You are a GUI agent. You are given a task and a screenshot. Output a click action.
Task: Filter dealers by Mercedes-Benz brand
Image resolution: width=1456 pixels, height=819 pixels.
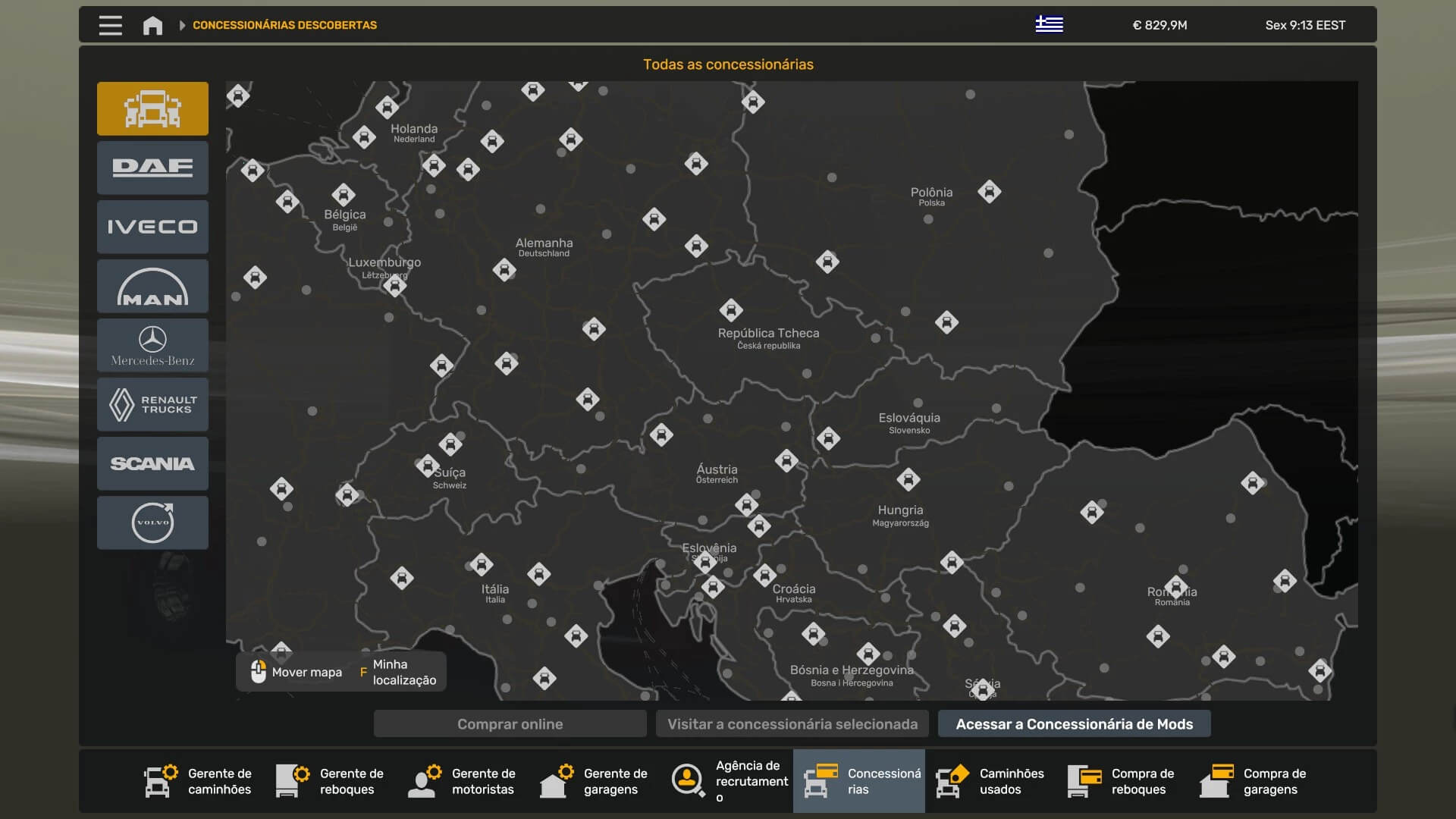(x=152, y=345)
